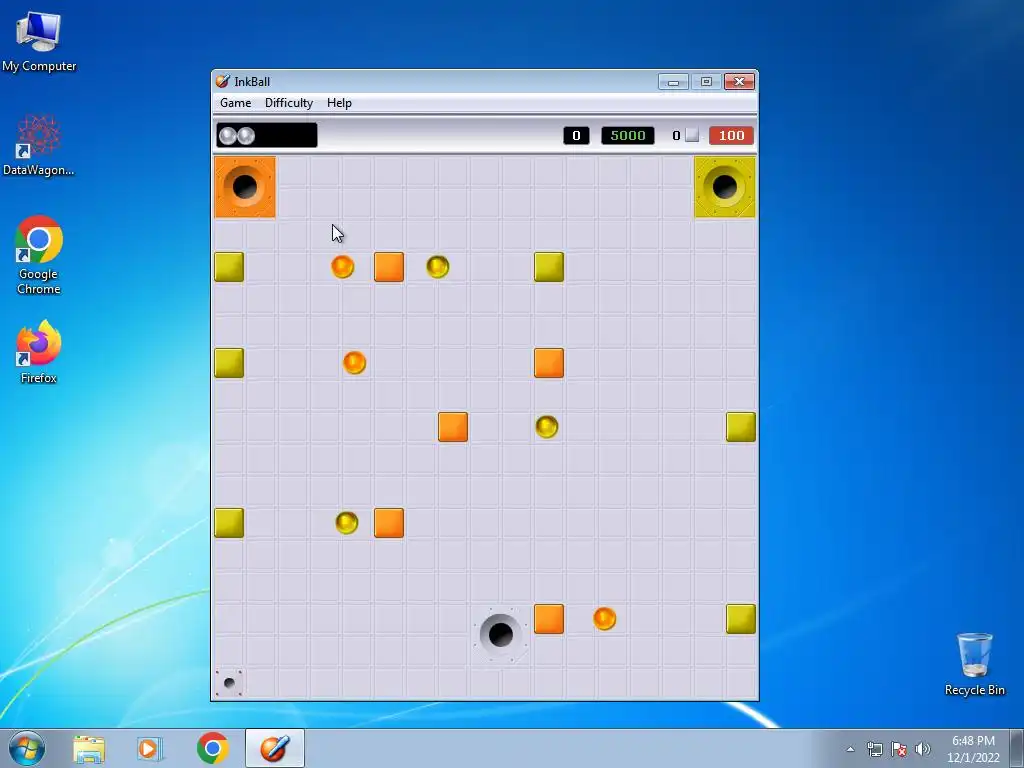
Task: Select the Recycle Bin icon
Action: tap(974, 664)
